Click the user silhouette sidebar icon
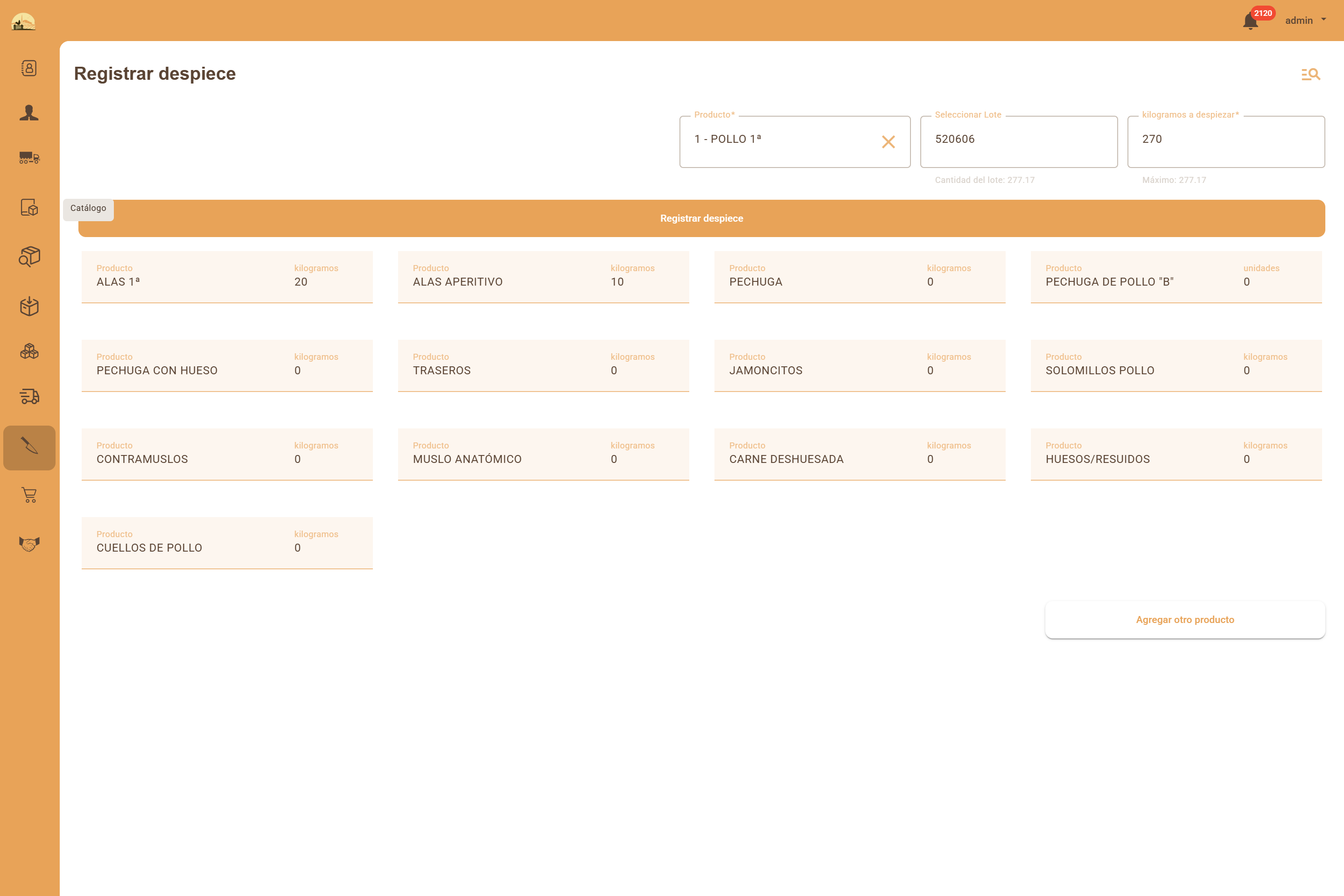Image resolution: width=1344 pixels, height=896 pixels. 29,113
